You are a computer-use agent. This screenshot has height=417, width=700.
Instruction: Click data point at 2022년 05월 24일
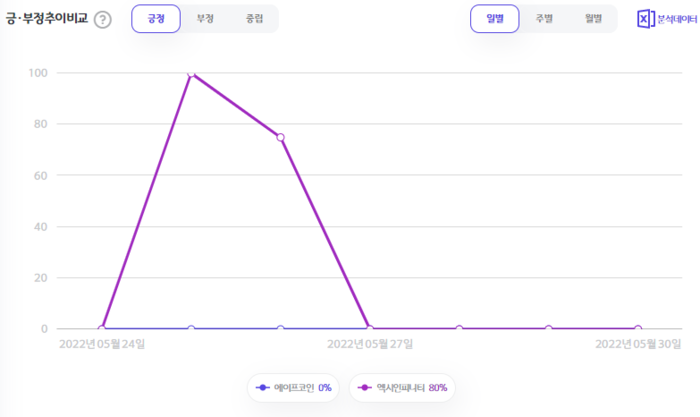click(x=101, y=328)
